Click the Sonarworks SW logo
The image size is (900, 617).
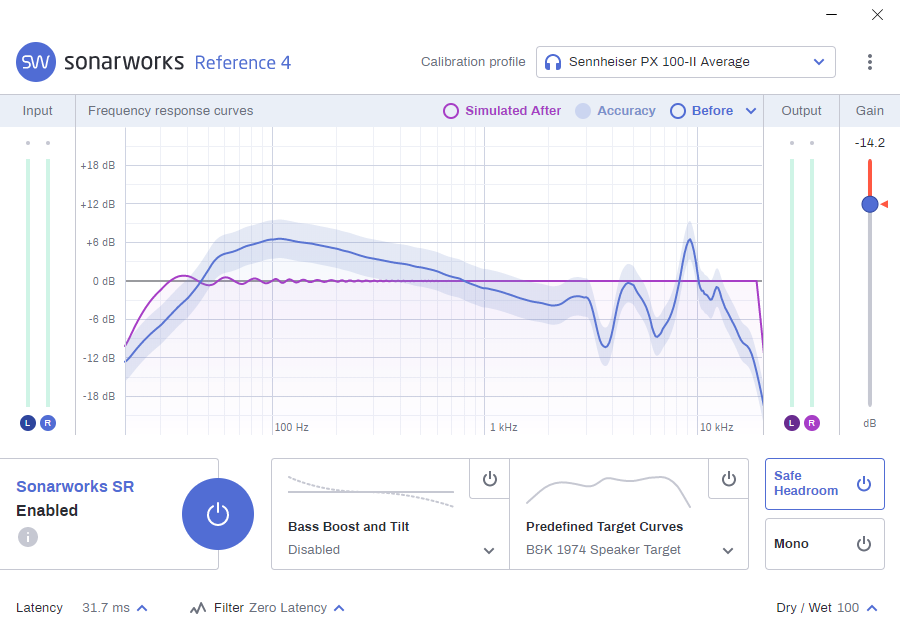(x=36, y=62)
